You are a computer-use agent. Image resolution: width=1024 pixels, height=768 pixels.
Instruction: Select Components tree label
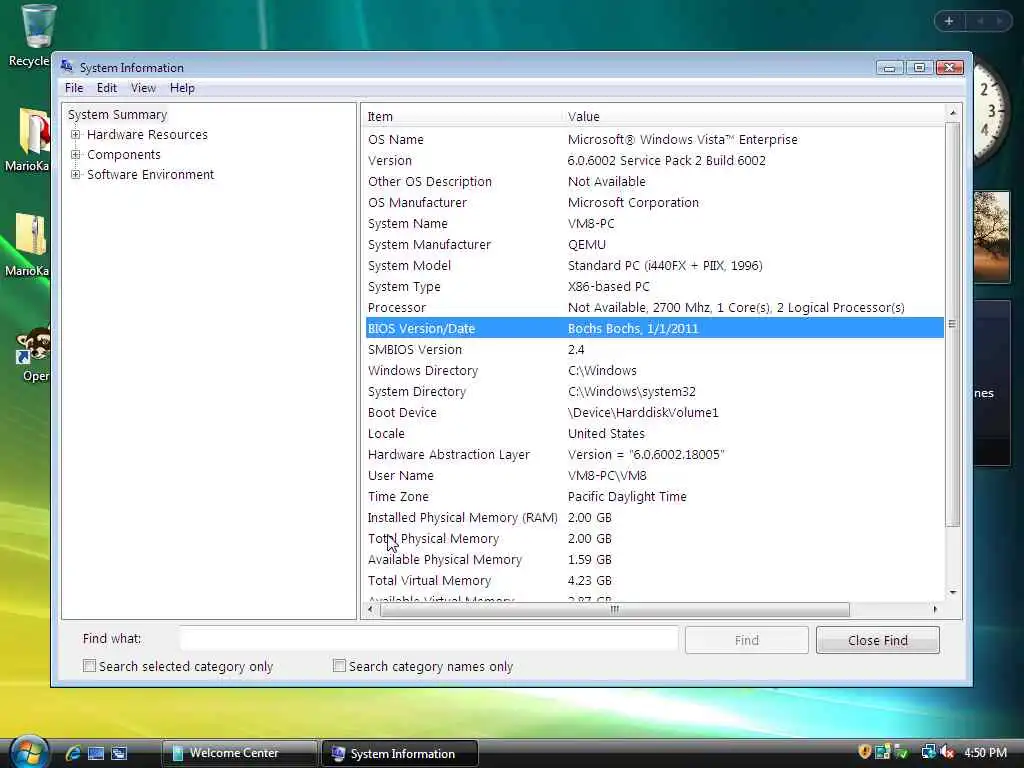click(123, 155)
